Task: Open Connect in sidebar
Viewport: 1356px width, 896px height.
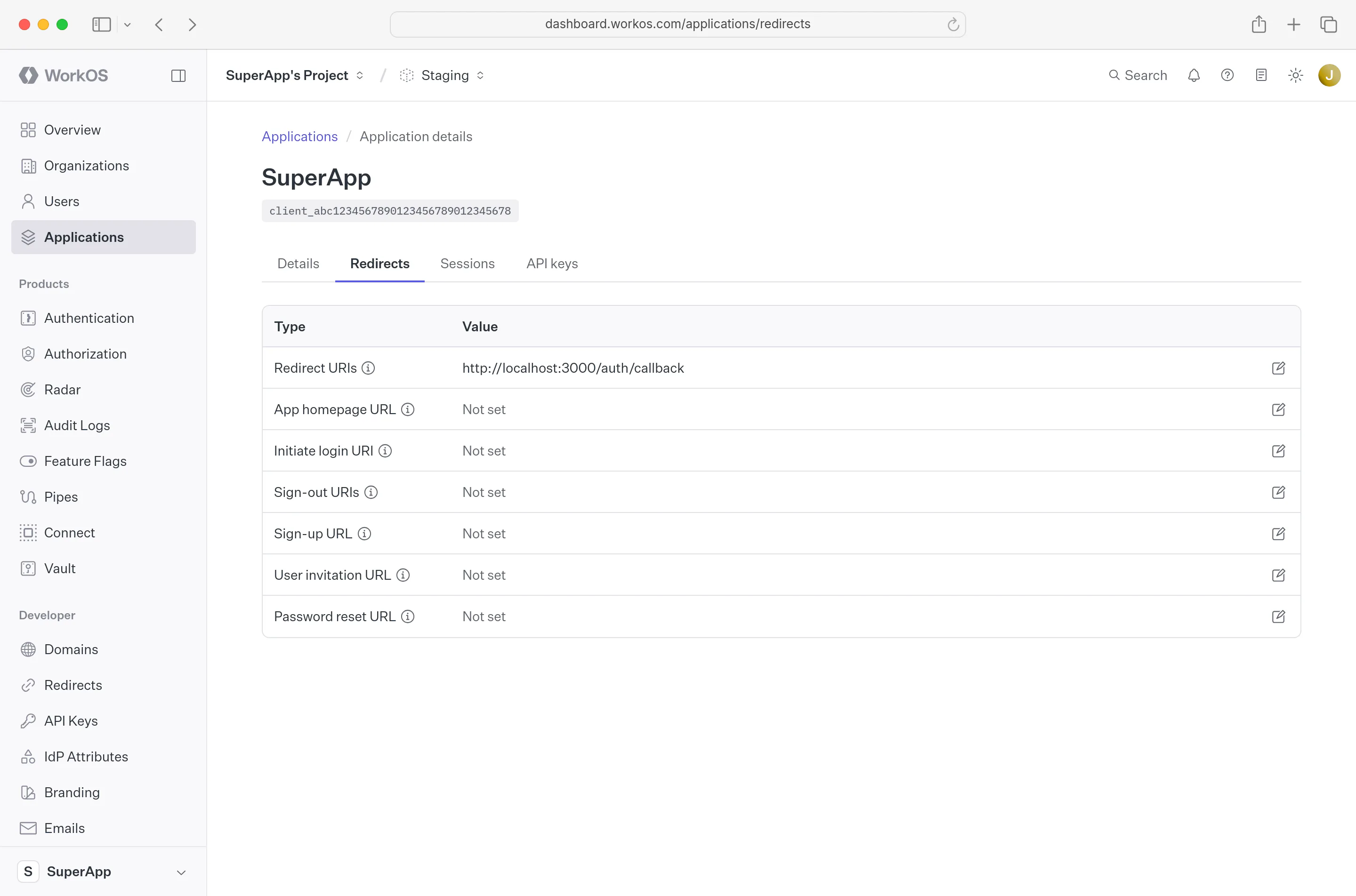Action: pos(103,533)
